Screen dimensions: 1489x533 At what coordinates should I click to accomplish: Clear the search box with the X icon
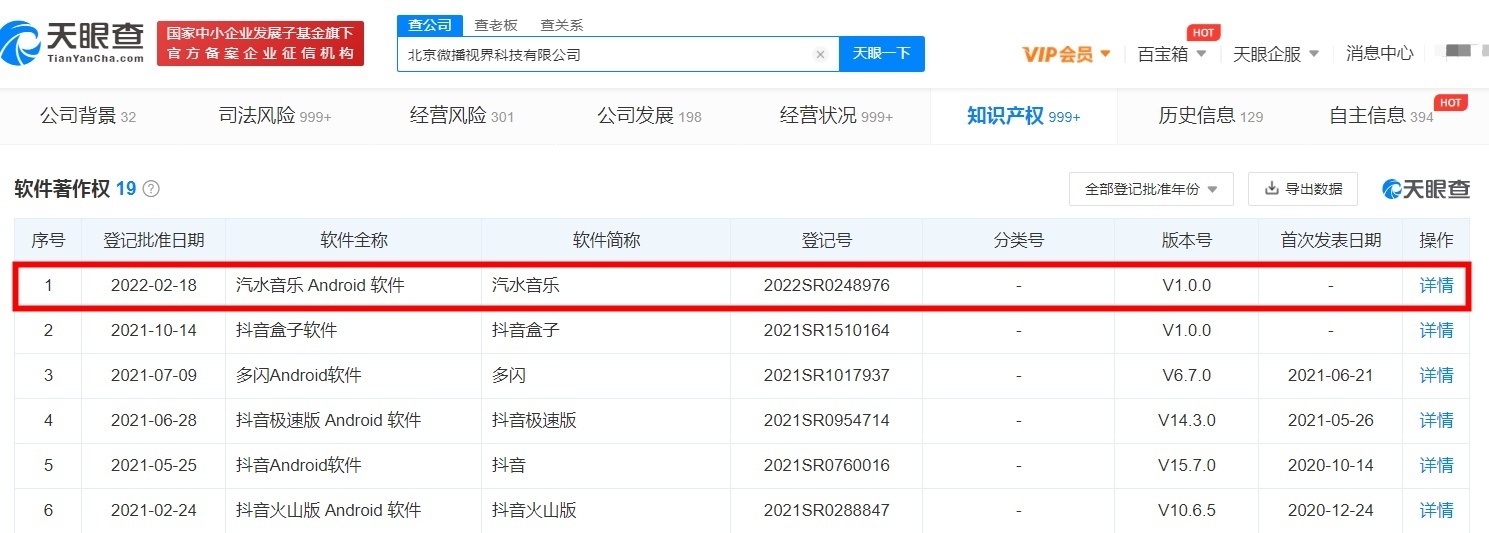[x=820, y=55]
